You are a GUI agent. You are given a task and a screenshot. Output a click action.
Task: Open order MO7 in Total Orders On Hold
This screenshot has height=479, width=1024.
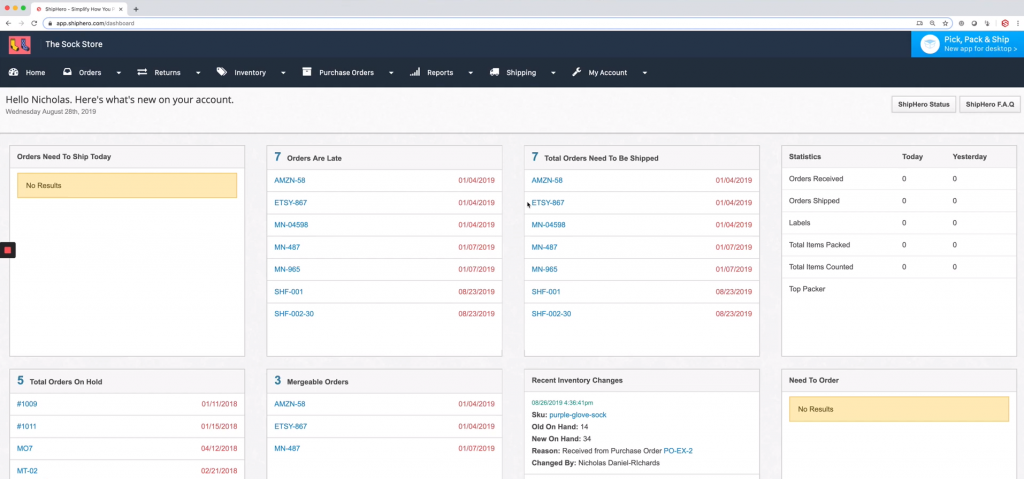point(25,448)
